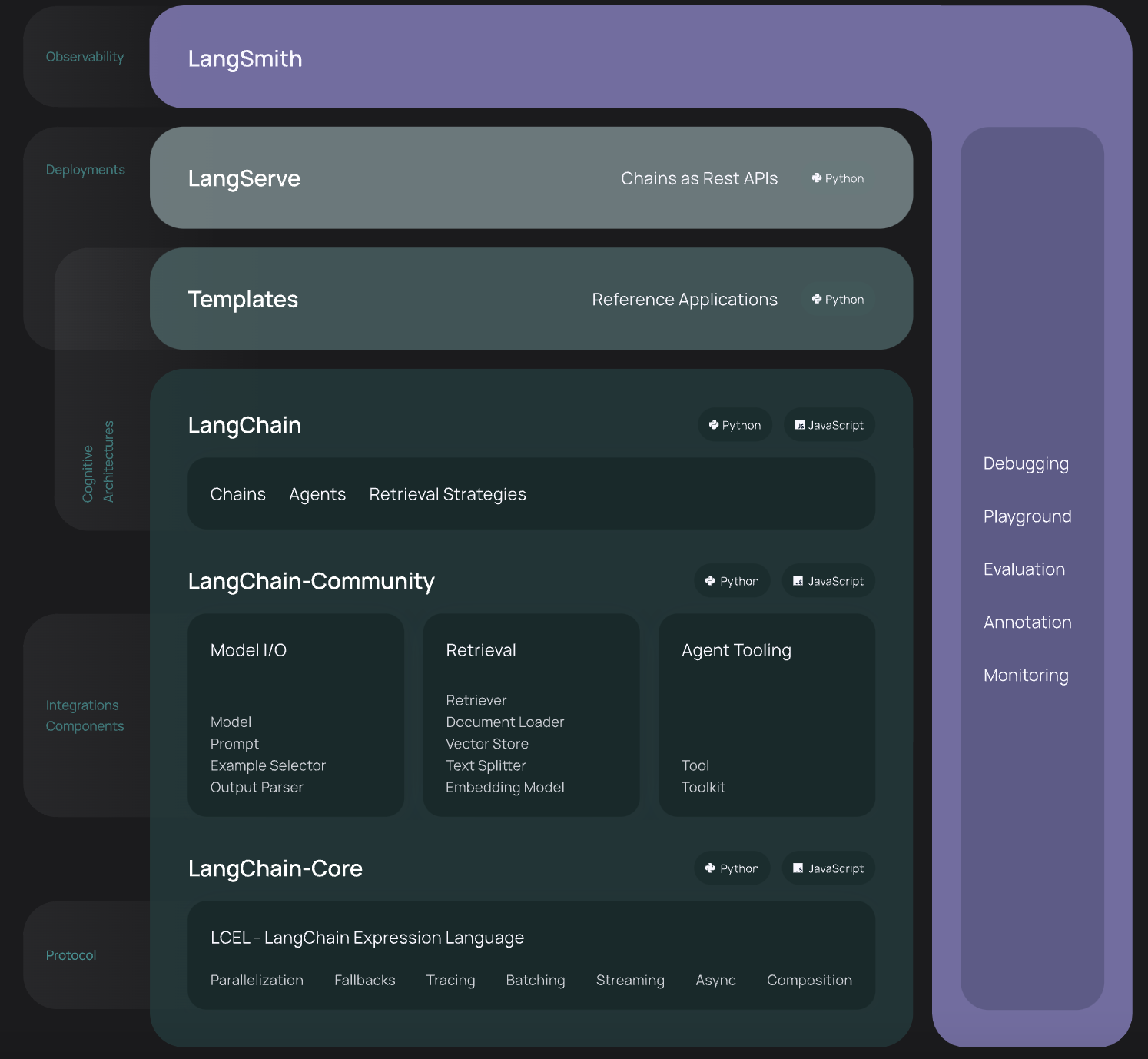Click Batching in LCEL row
The width and height of the screenshot is (1148, 1059).
(x=536, y=980)
